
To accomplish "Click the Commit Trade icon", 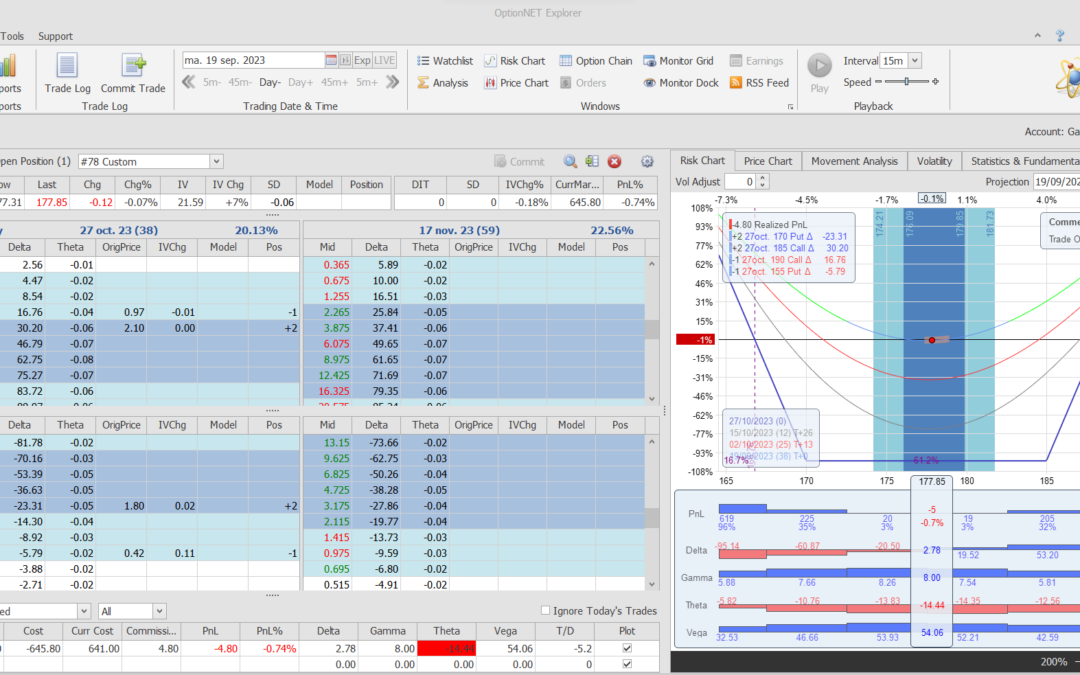I will (x=133, y=72).
